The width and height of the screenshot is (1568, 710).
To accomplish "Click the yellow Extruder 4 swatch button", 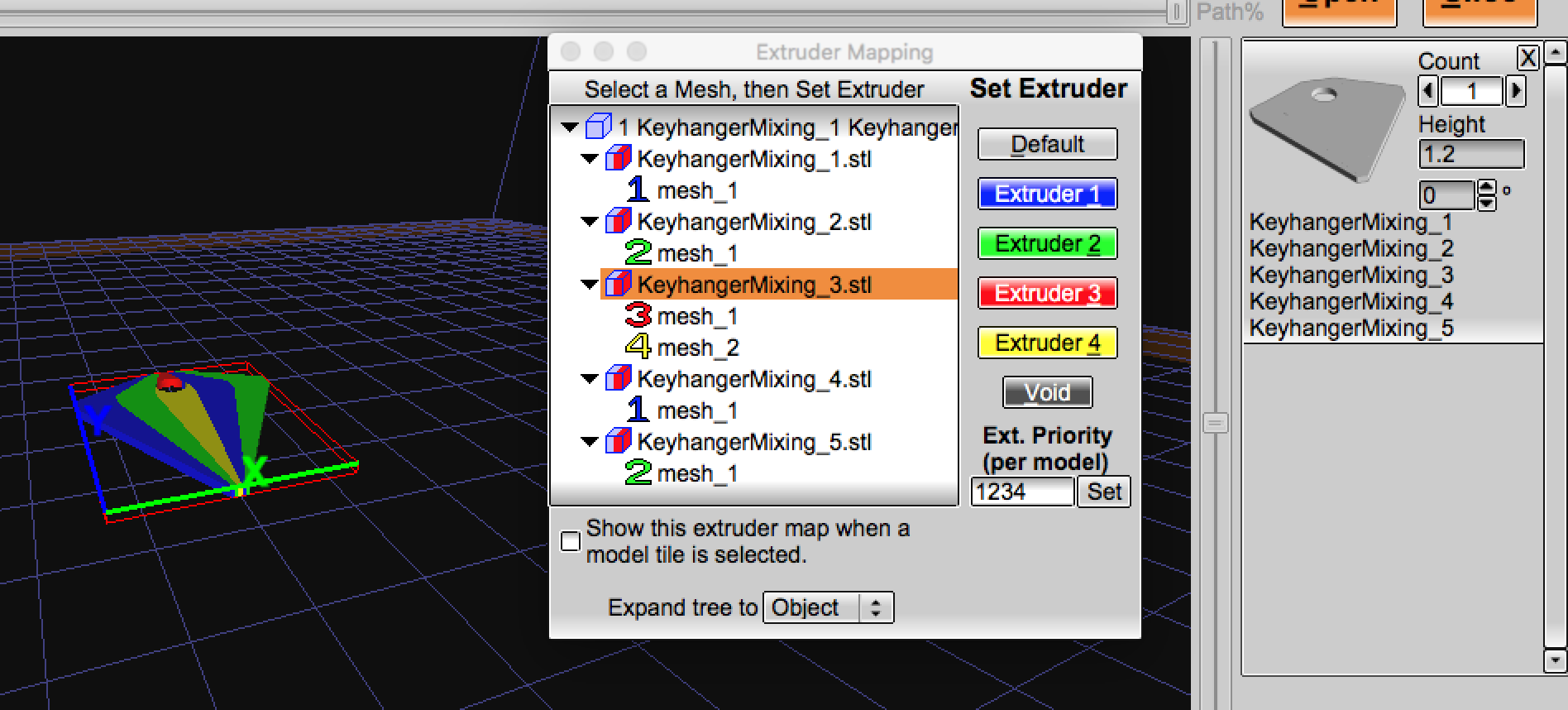I will (1047, 343).
